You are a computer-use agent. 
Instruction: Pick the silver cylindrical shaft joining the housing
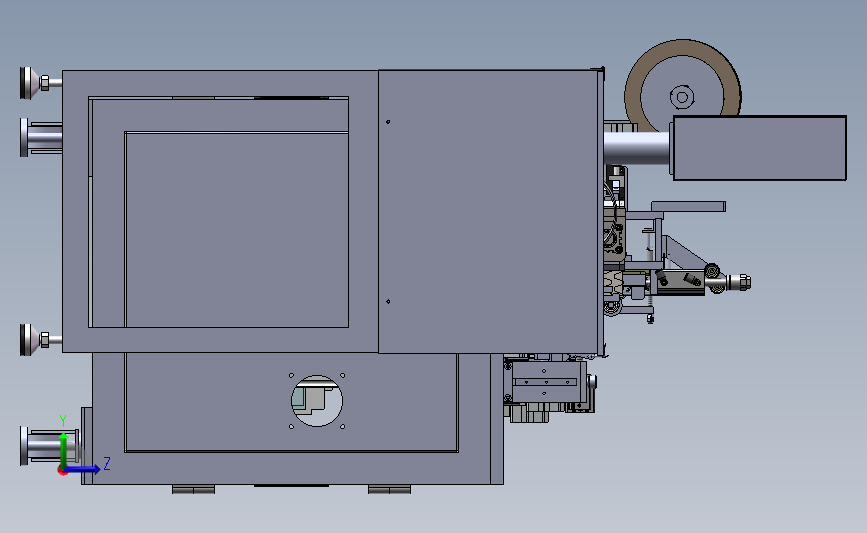[636, 148]
